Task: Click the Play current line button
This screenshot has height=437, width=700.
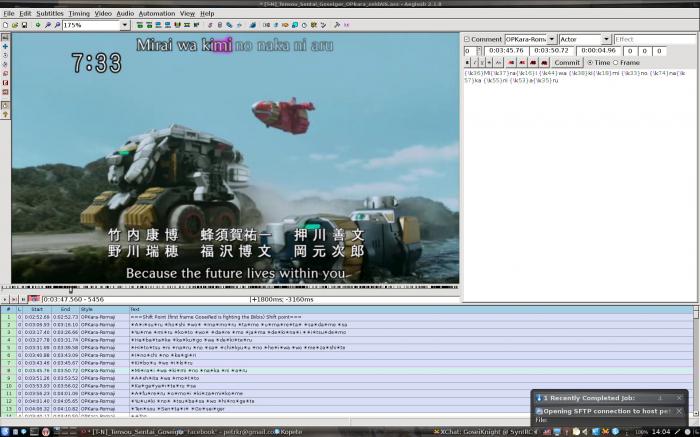Action: pyautogui.click(x=14, y=300)
